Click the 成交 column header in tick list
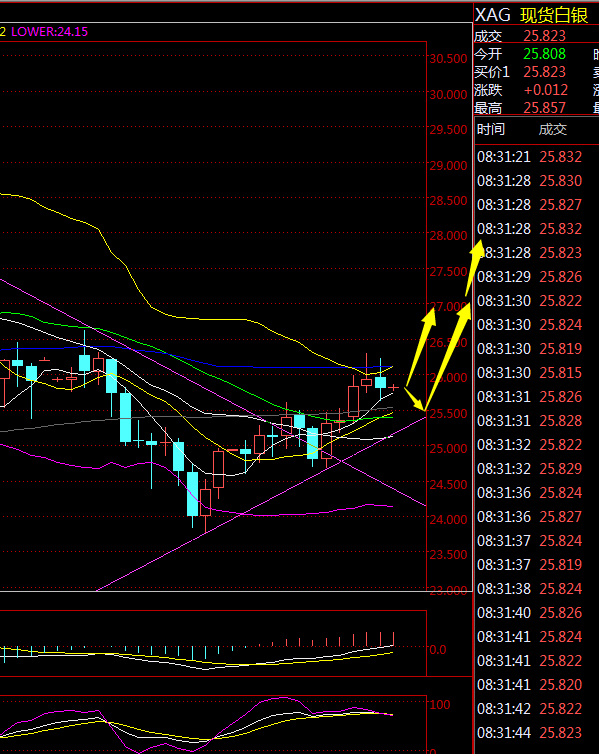This screenshot has height=754, width=599. point(552,129)
